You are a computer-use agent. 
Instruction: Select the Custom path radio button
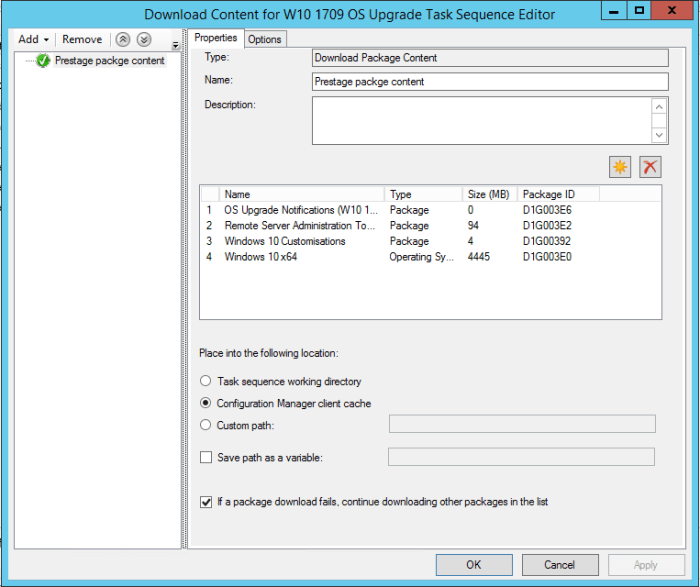[206, 425]
